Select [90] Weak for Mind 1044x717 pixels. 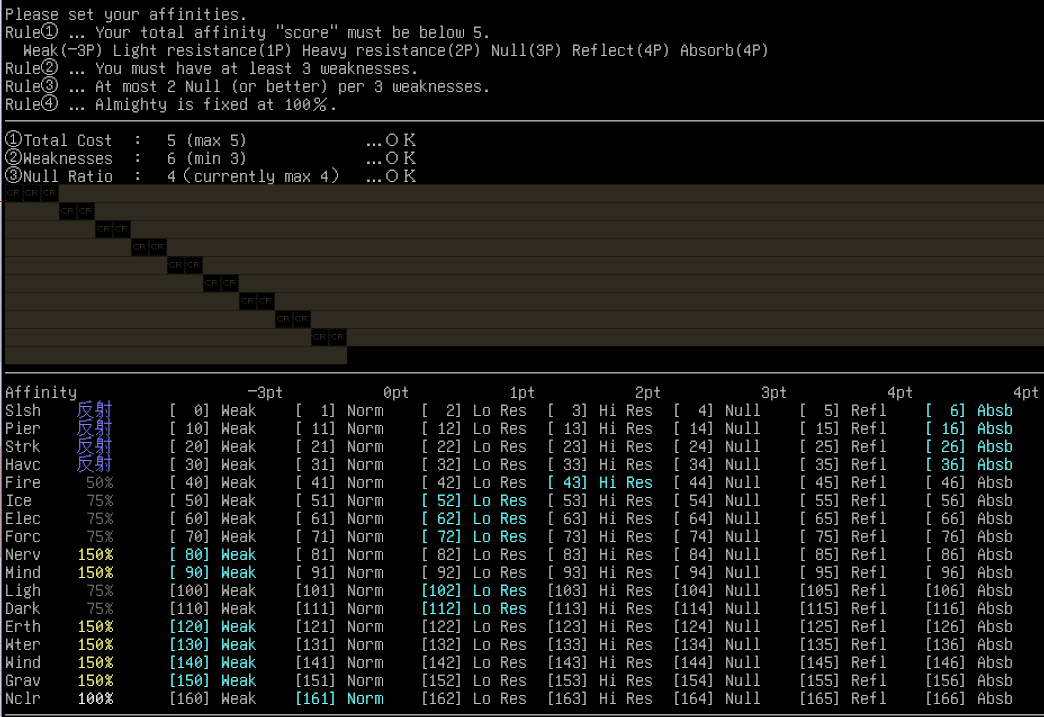pyautogui.click(x=212, y=573)
